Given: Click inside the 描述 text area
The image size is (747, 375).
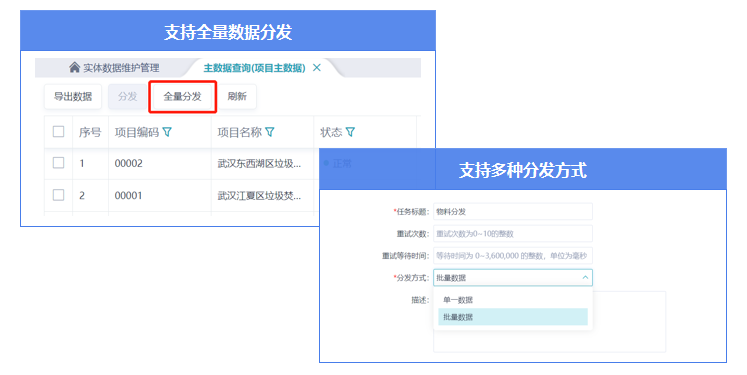Looking at the screenshot, I should [549, 322].
